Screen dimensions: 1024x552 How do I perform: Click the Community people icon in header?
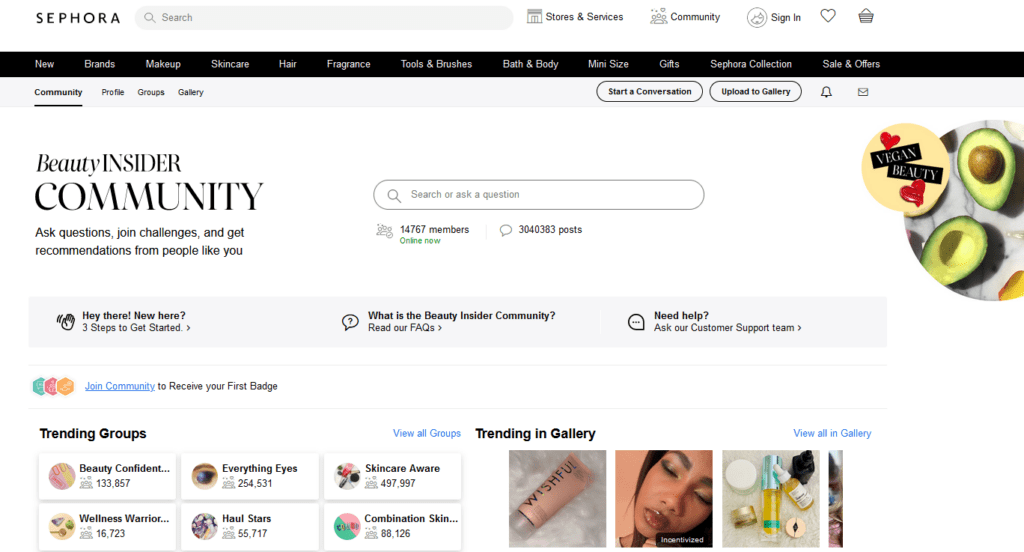tap(658, 17)
